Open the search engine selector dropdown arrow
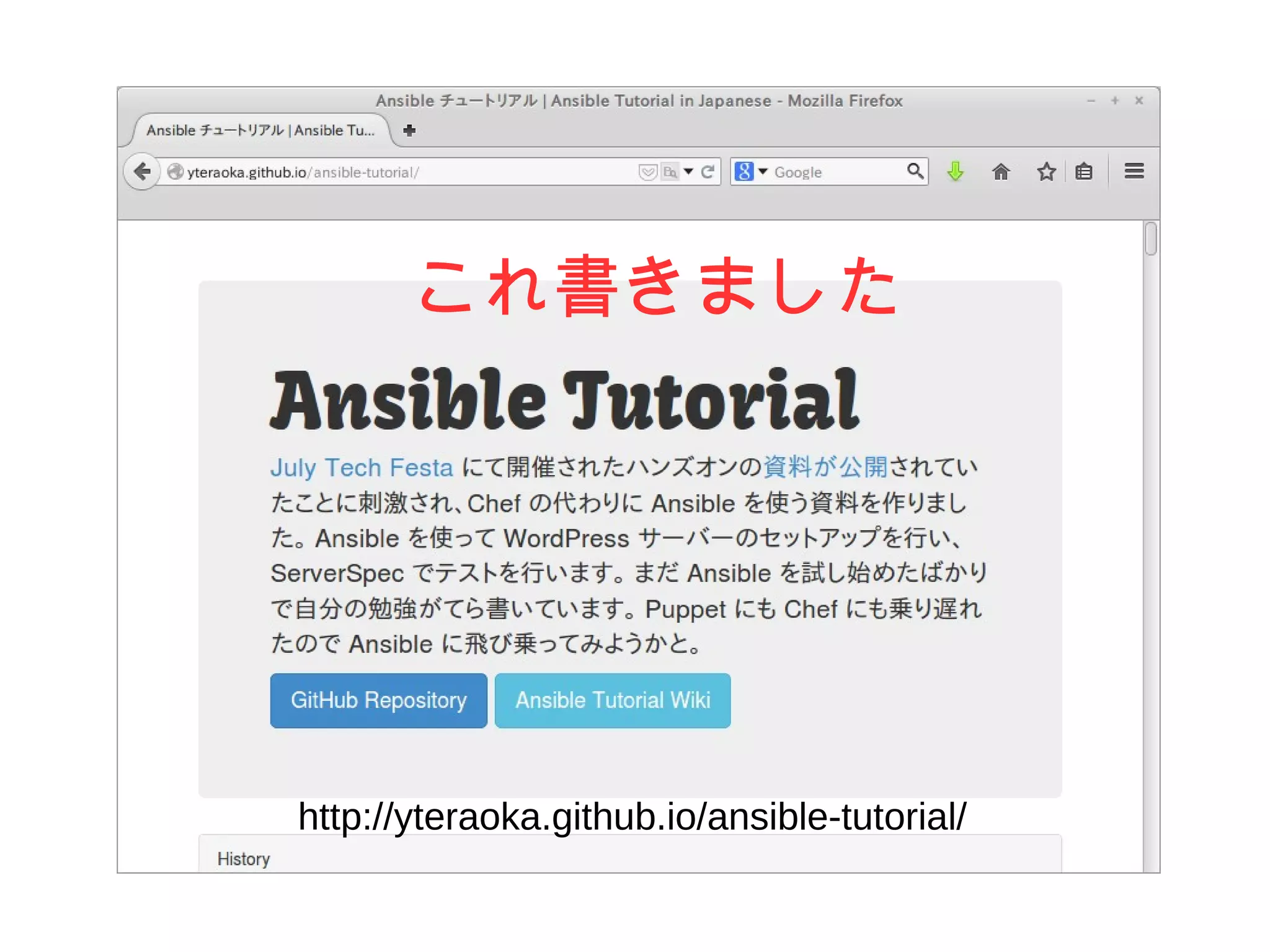This screenshot has height=952, width=1270. click(763, 171)
